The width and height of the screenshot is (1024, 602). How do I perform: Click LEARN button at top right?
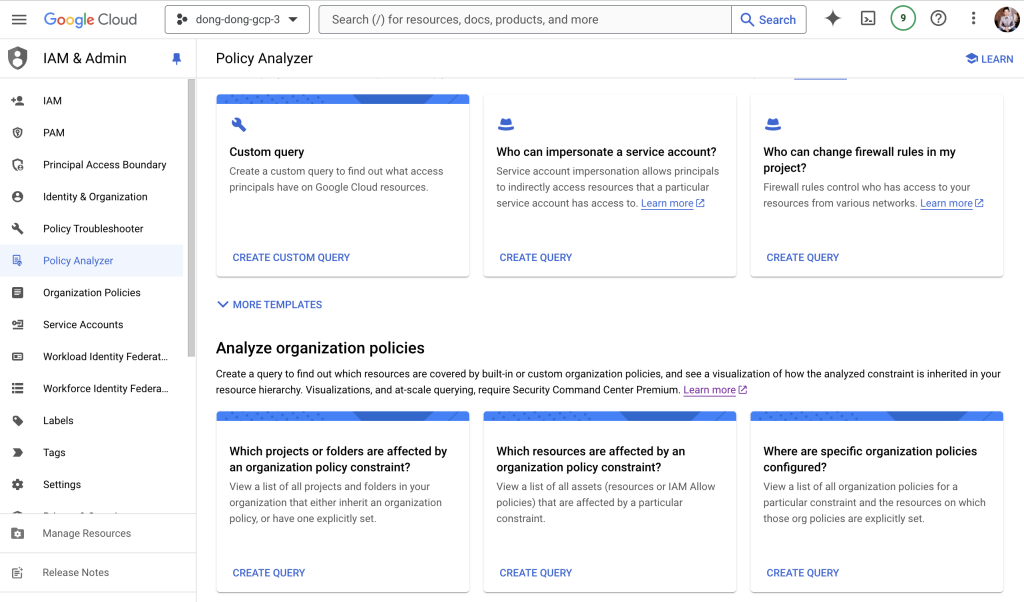(989, 59)
